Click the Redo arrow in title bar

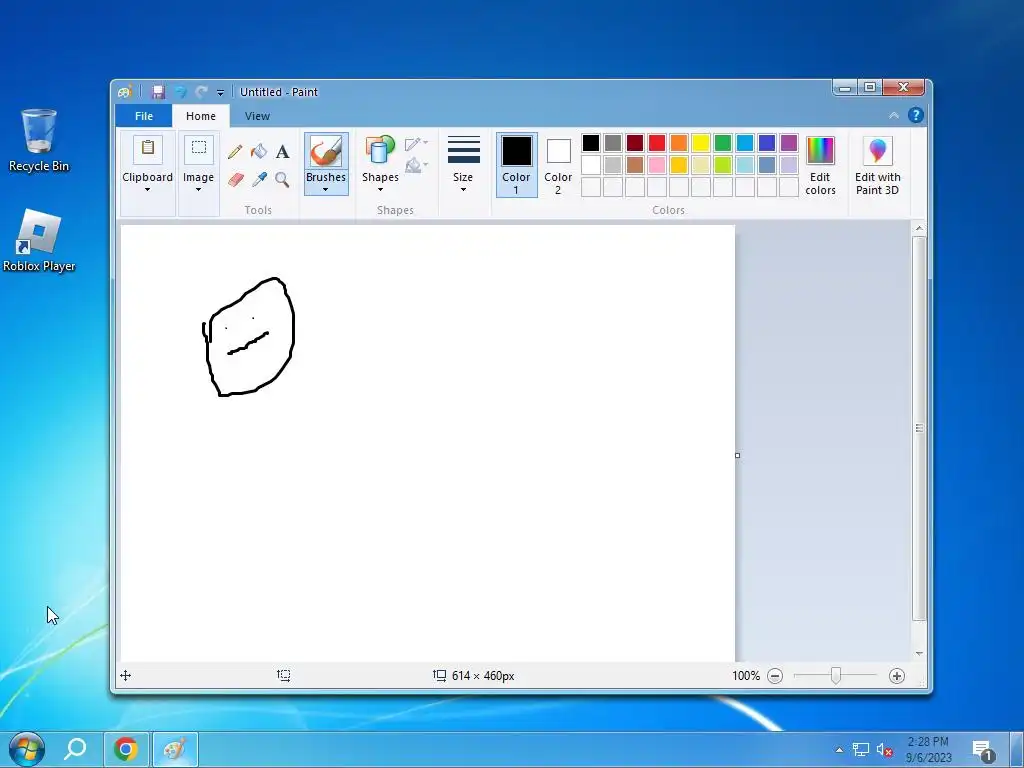tap(201, 92)
